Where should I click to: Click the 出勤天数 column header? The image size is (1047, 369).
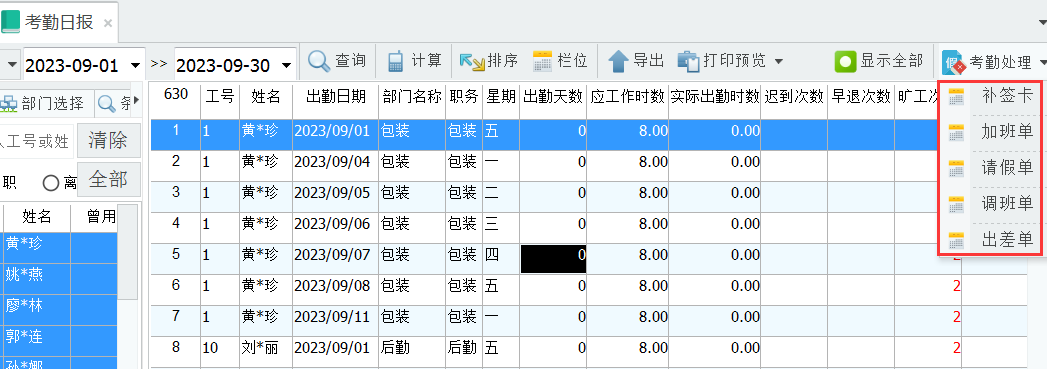tap(553, 97)
